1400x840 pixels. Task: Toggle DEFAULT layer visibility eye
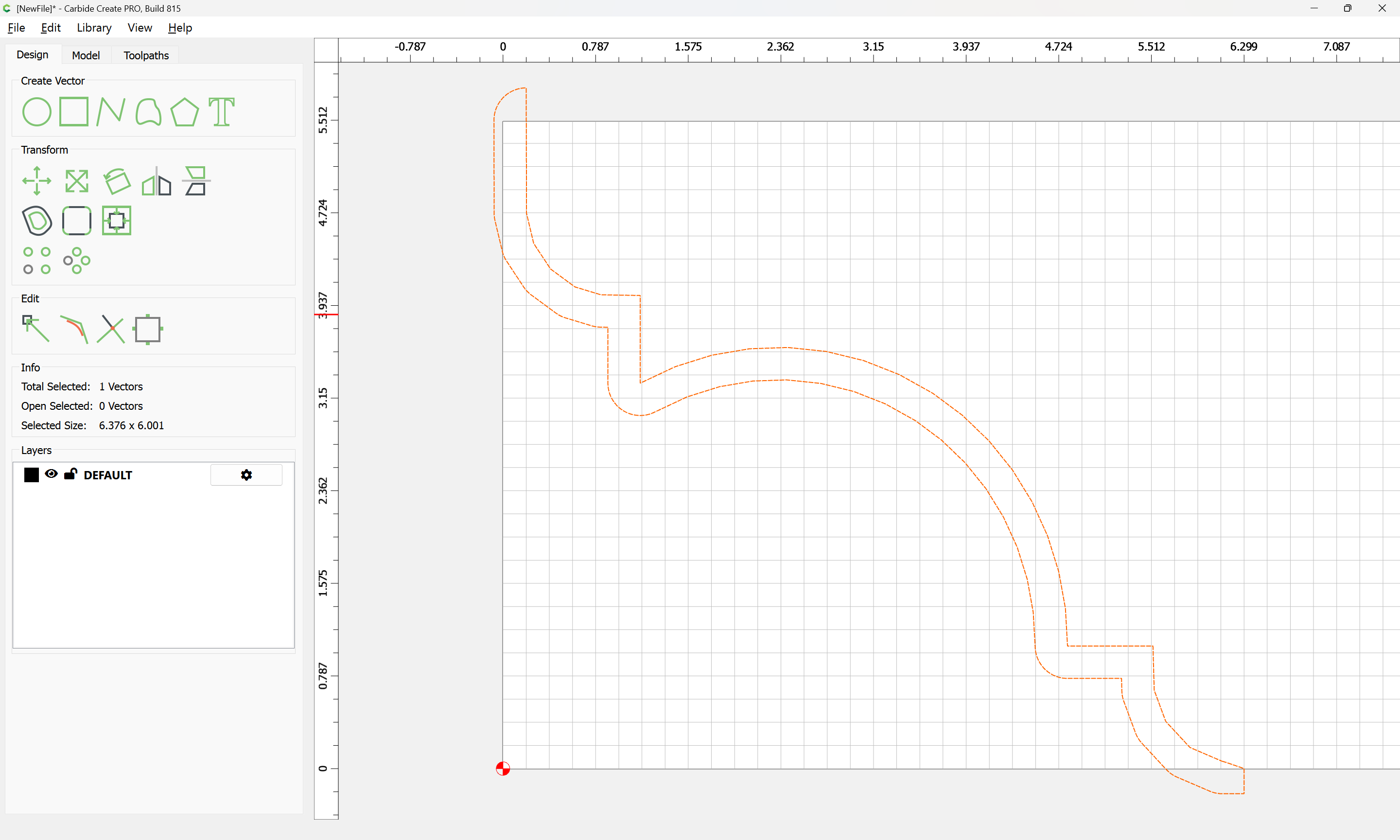point(52,474)
